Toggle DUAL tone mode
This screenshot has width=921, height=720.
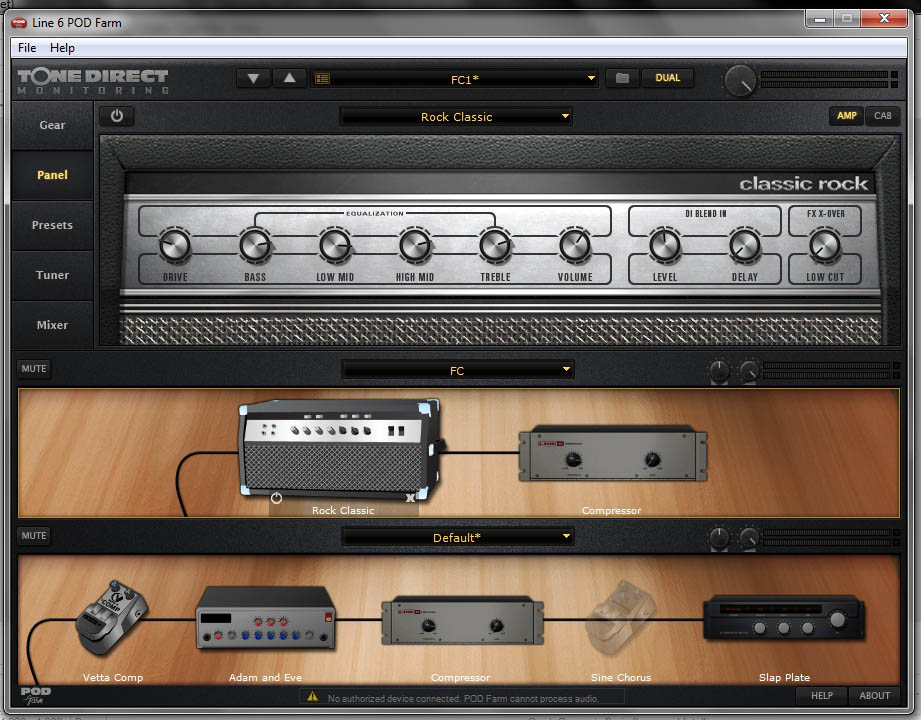(667, 78)
